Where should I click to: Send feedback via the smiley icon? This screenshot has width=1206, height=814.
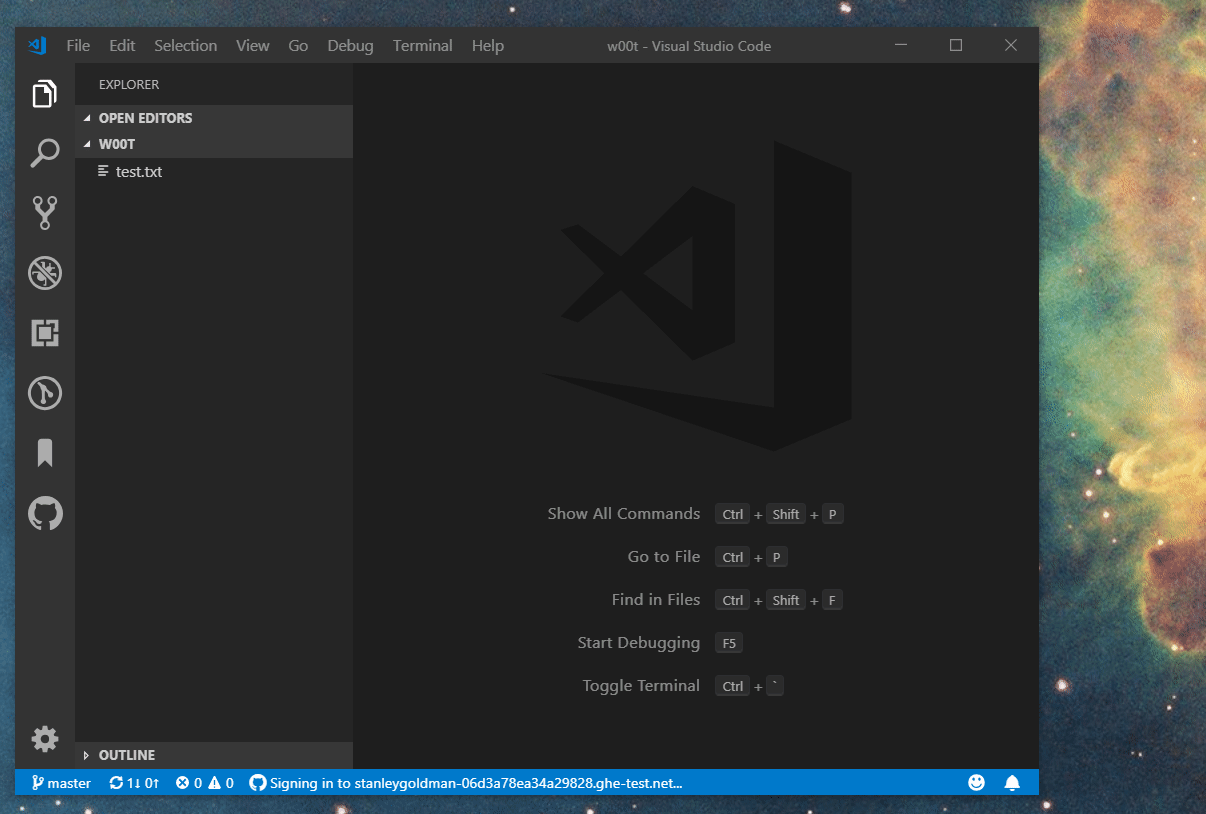coord(976,782)
